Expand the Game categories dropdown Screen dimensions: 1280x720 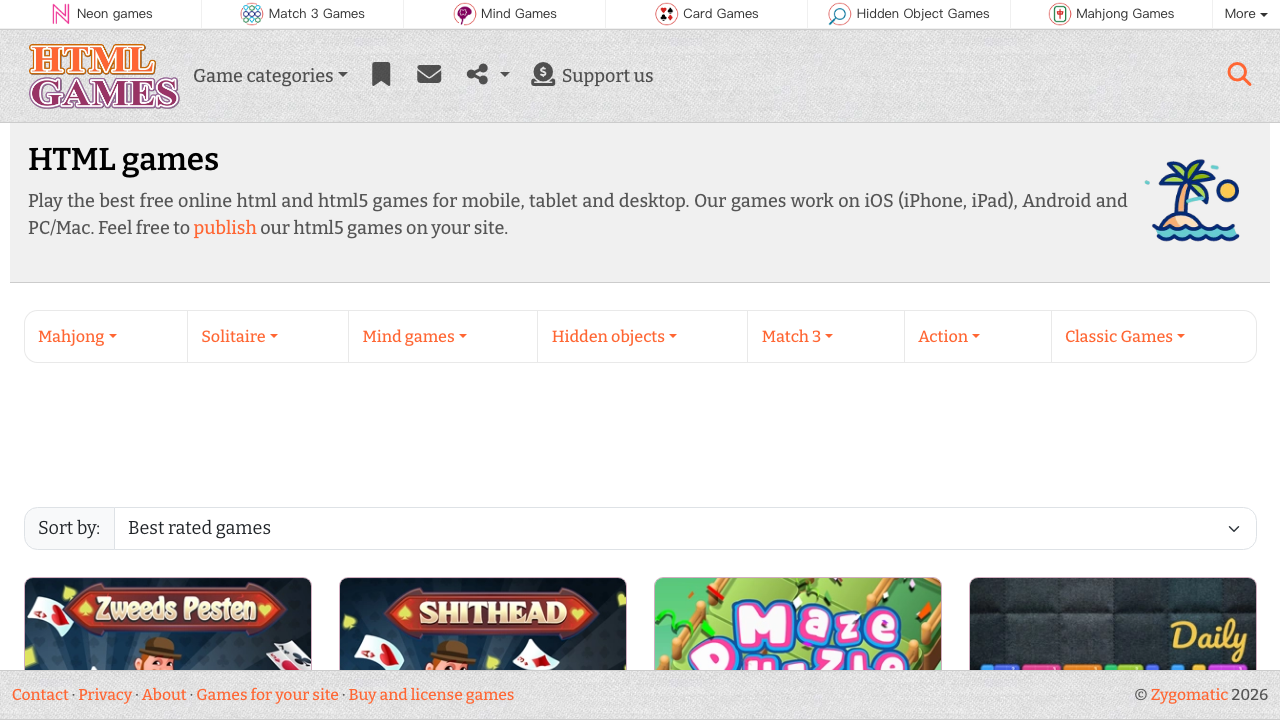click(270, 76)
